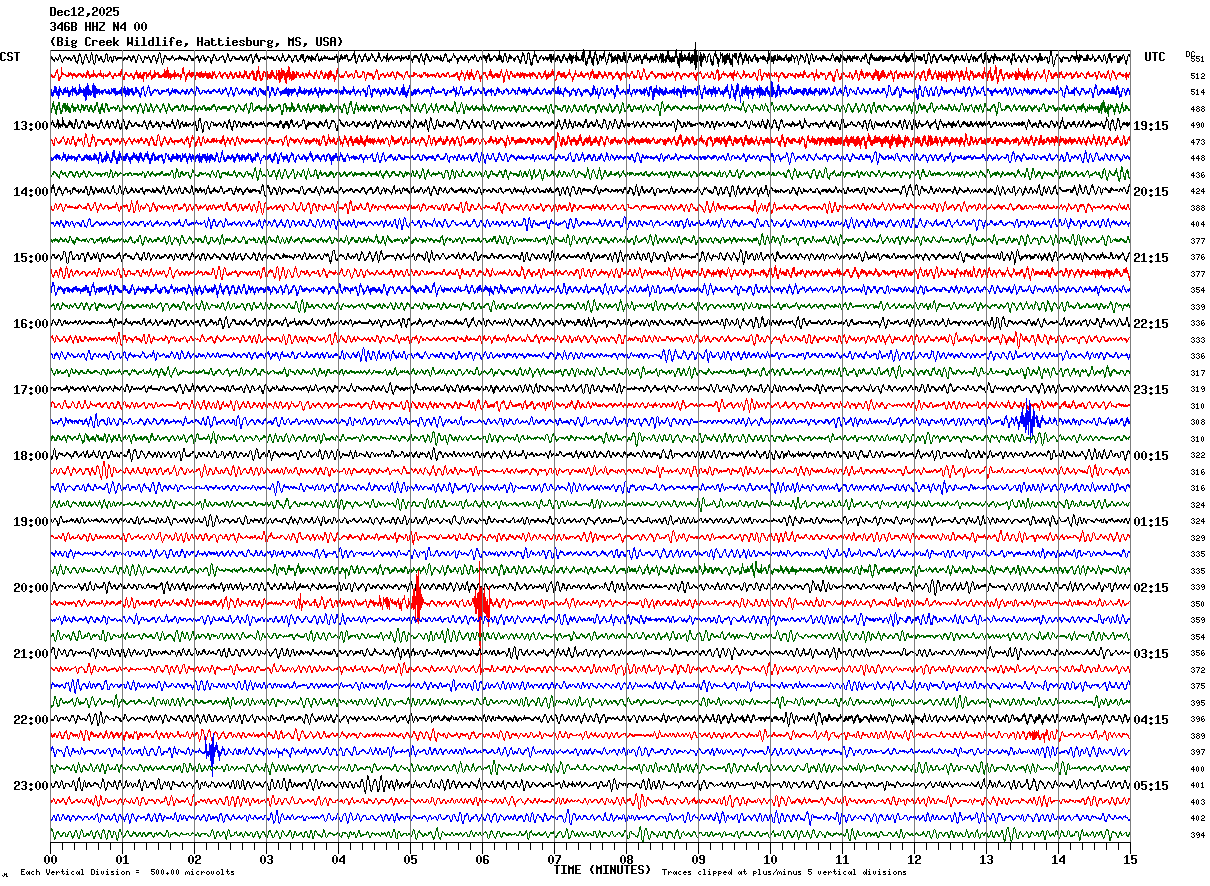
Task: Select the station code "346B HHZ N4 00"
Action: tap(98, 27)
